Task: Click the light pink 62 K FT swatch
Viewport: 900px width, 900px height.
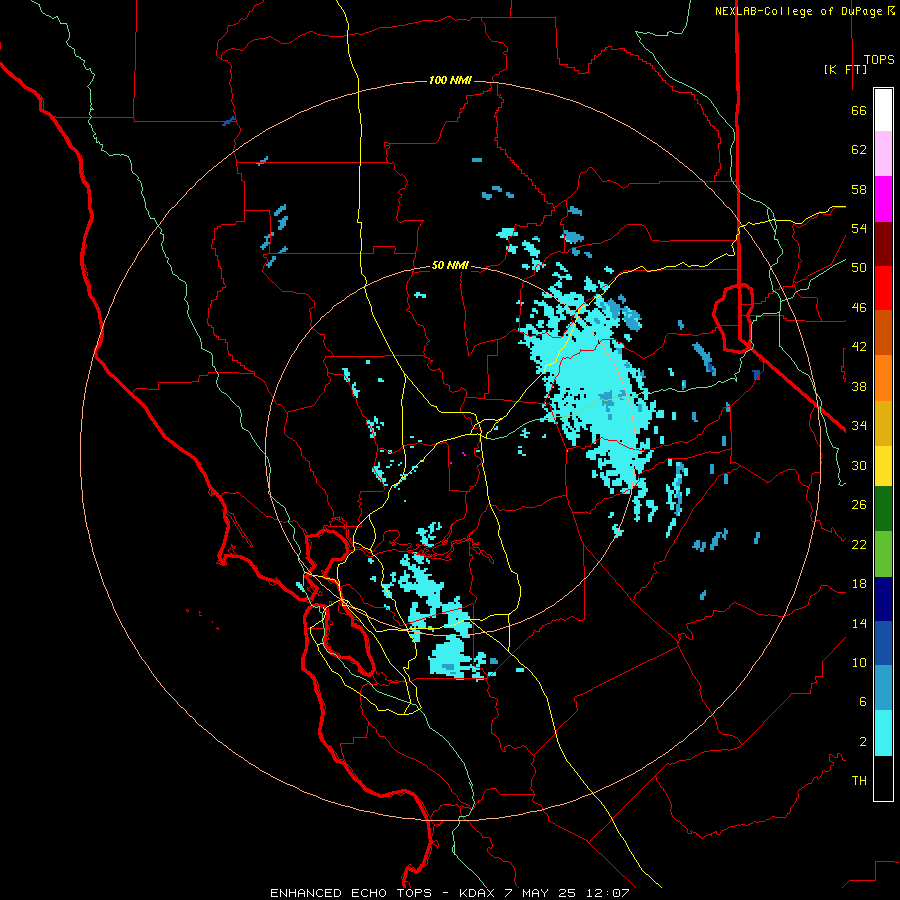Action: click(883, 153)
